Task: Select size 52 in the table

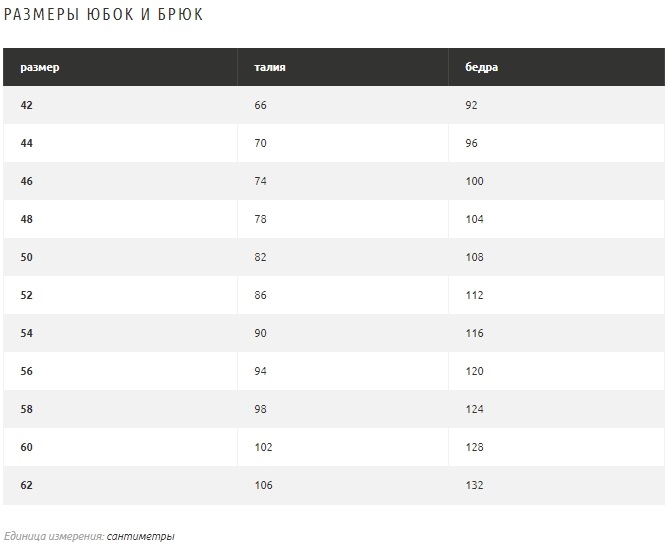Action: (26, 295)
